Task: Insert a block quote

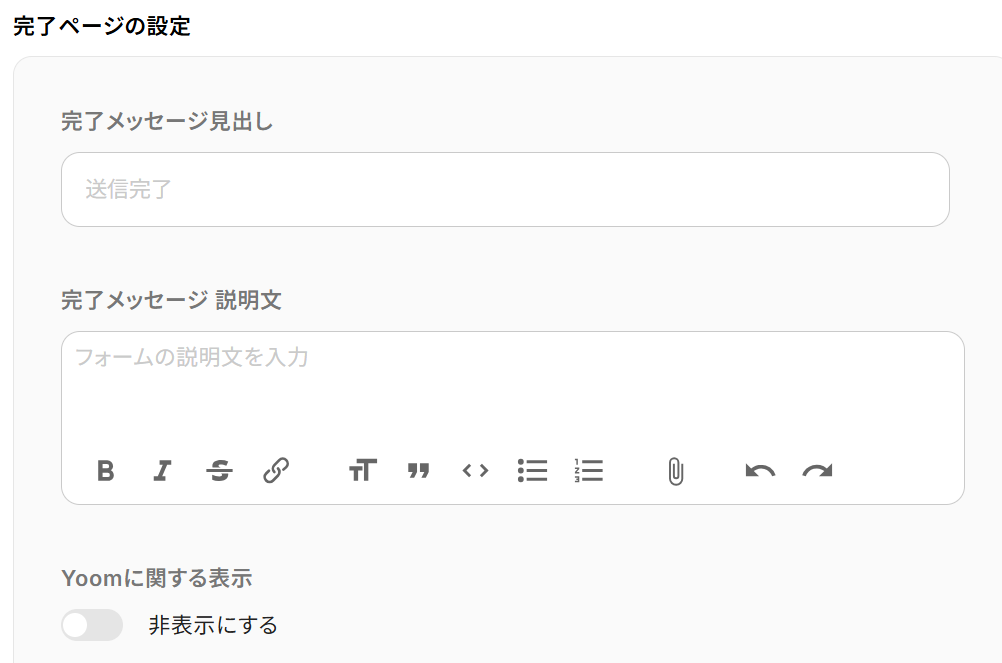Action: click(x=418, y=471)
